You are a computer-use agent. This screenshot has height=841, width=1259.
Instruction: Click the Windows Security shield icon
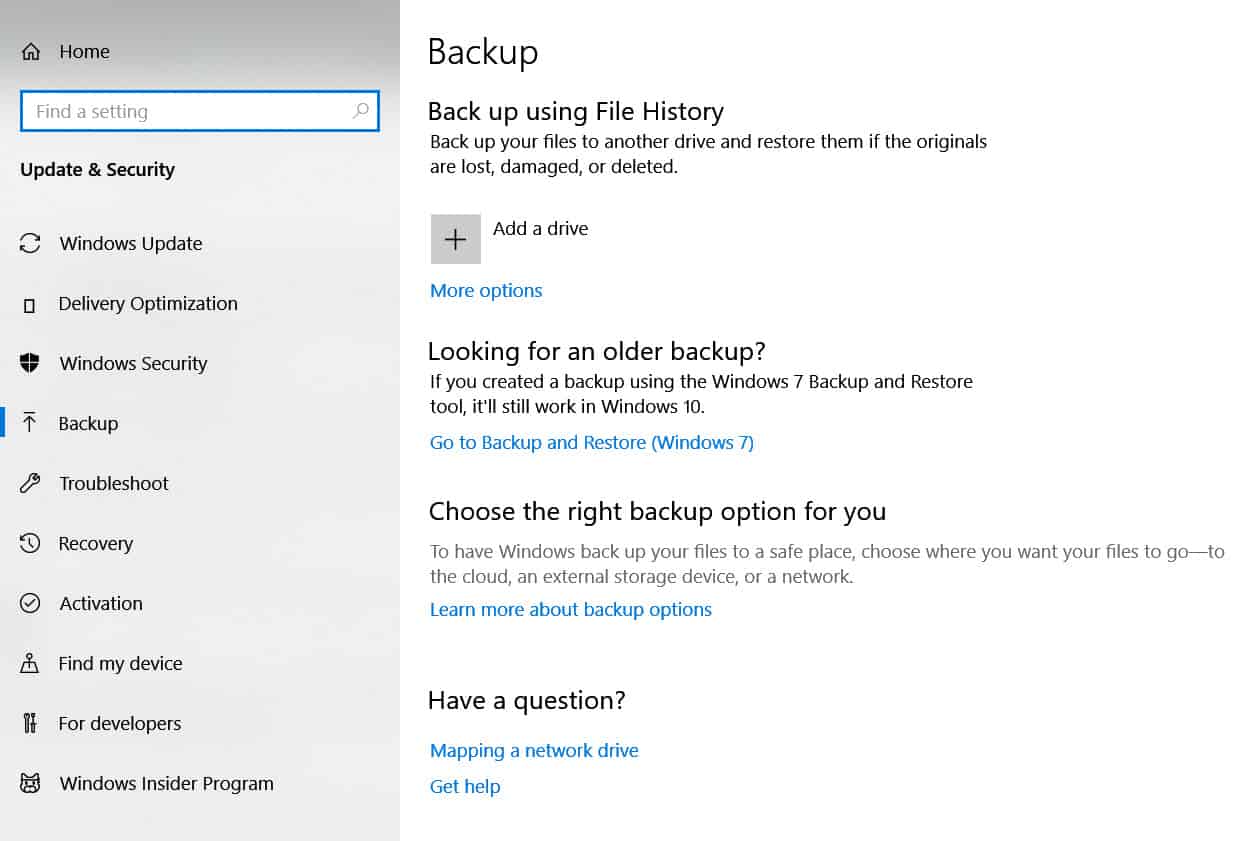pyautogui.click(x=30, y=364)
